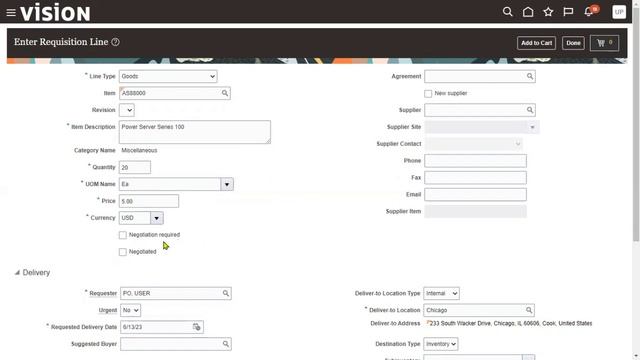Check the New supplier checkbox
640x360 pixels.
[x=428, y=93]
